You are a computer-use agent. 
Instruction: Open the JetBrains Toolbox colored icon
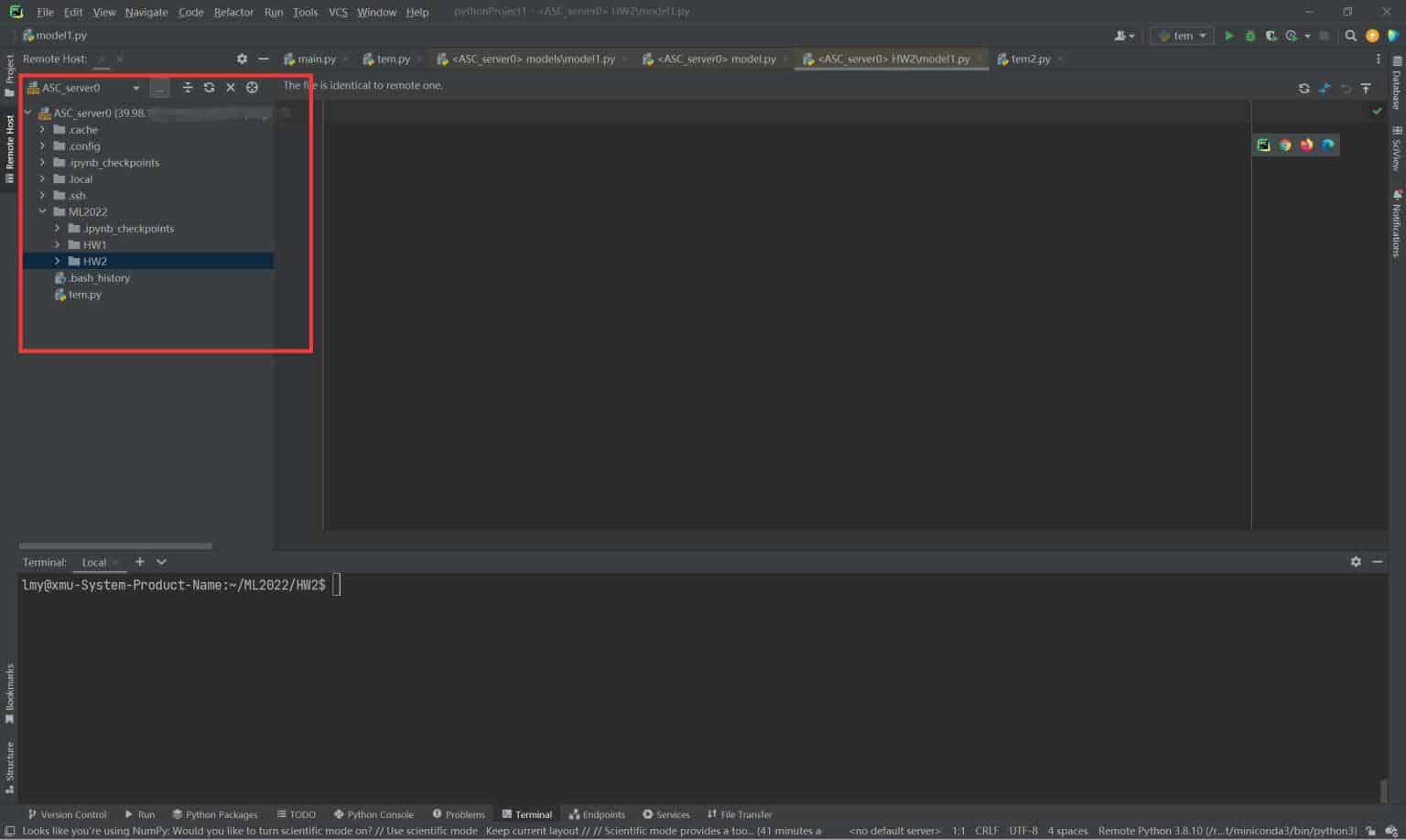click(1393, 36)
